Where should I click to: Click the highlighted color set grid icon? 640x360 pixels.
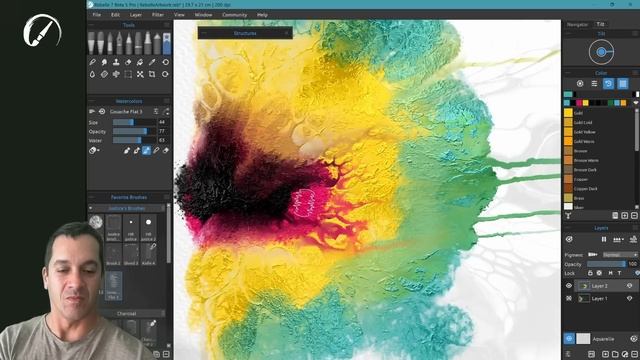click(x=622, y=84)
